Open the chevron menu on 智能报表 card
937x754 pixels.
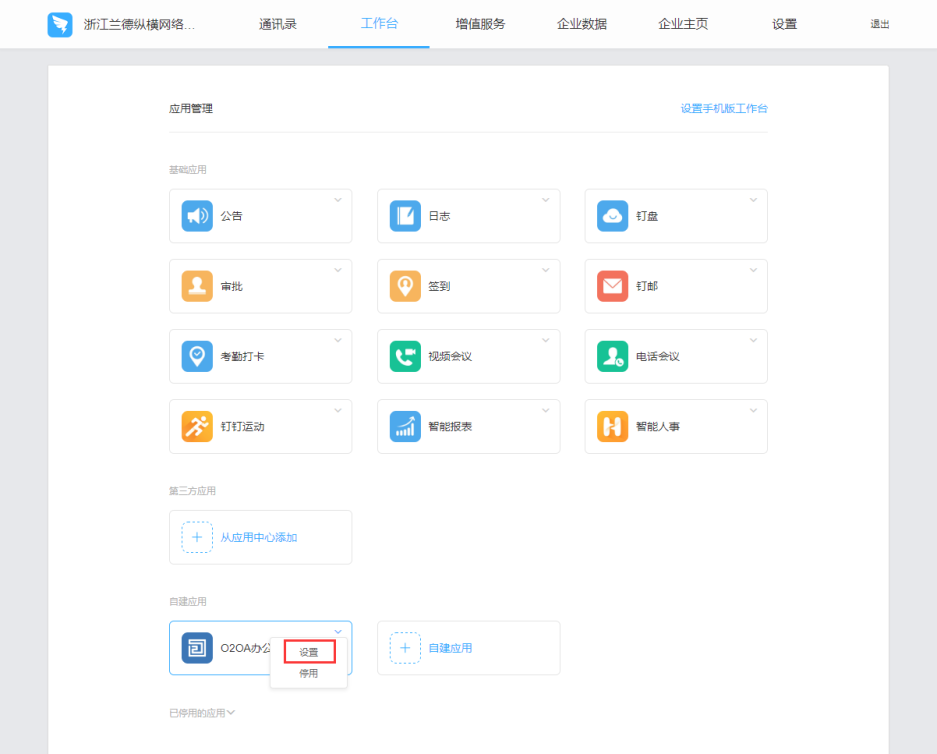(x=545, y=411)
